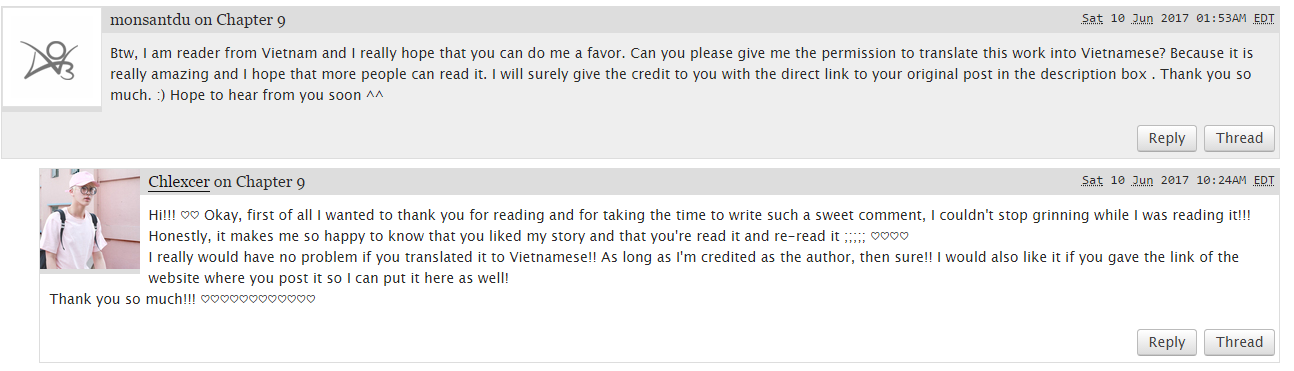
Task: Click monsantdu's translation request paragraph
Action: [x=680, y=74]
